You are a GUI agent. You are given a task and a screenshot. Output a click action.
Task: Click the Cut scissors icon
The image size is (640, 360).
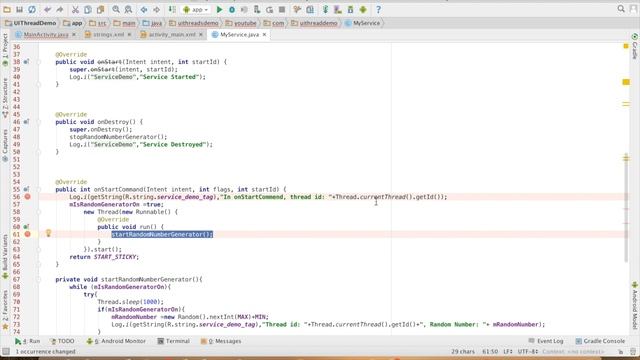[75, 9]
